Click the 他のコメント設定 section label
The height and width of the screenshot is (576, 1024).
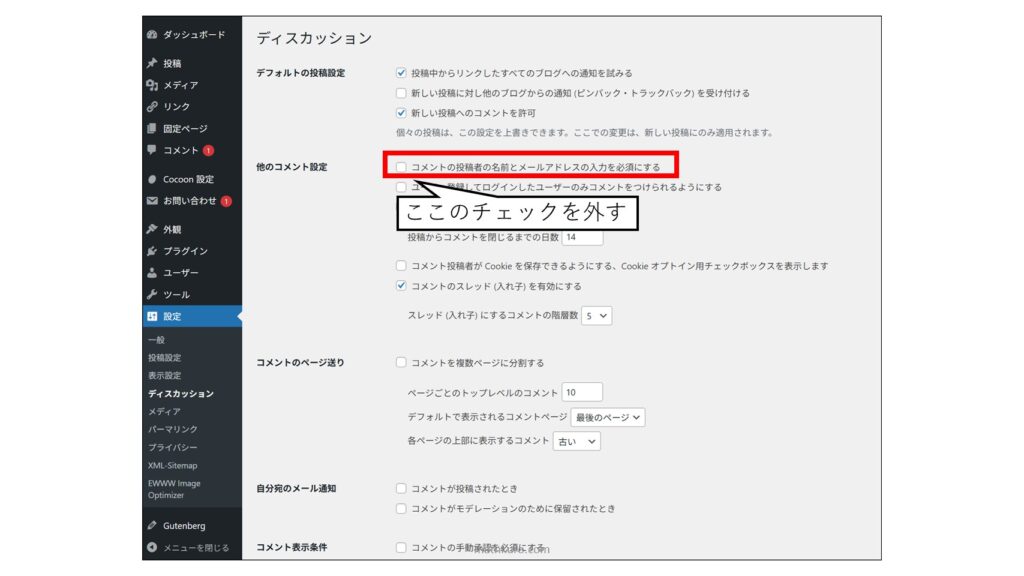pos(292,167)
